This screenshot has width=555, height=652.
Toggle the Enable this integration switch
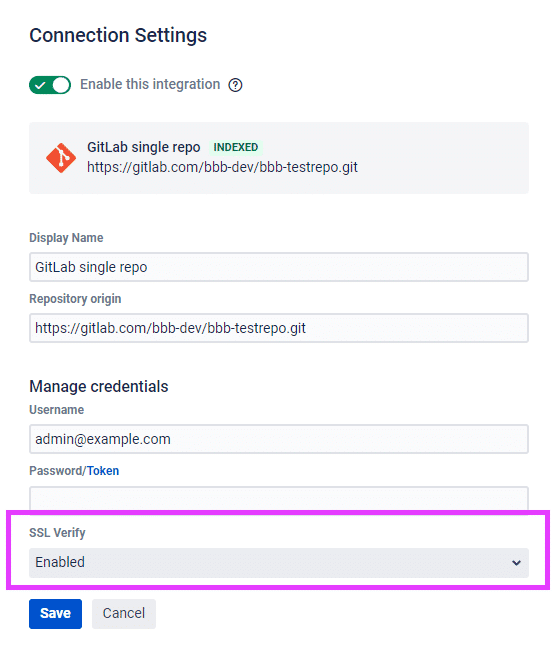pyautogui.click(x=50, y=85)
